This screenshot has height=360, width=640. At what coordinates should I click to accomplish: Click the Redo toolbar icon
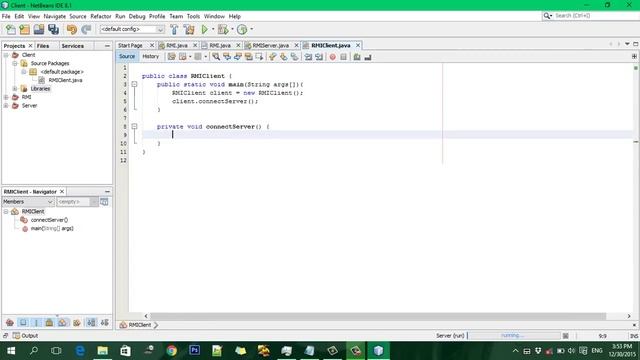(86, 29)
